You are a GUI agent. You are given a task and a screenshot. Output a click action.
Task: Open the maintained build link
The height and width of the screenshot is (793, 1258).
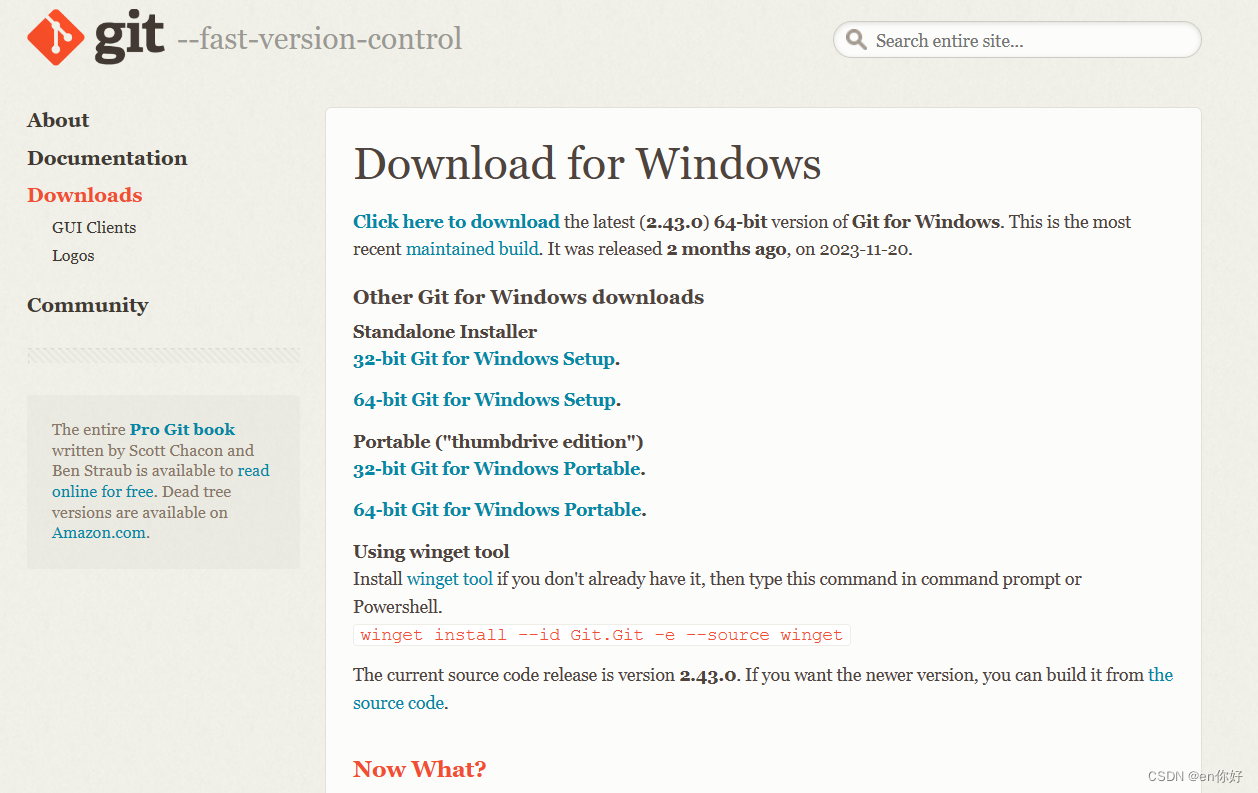[471, 249]
